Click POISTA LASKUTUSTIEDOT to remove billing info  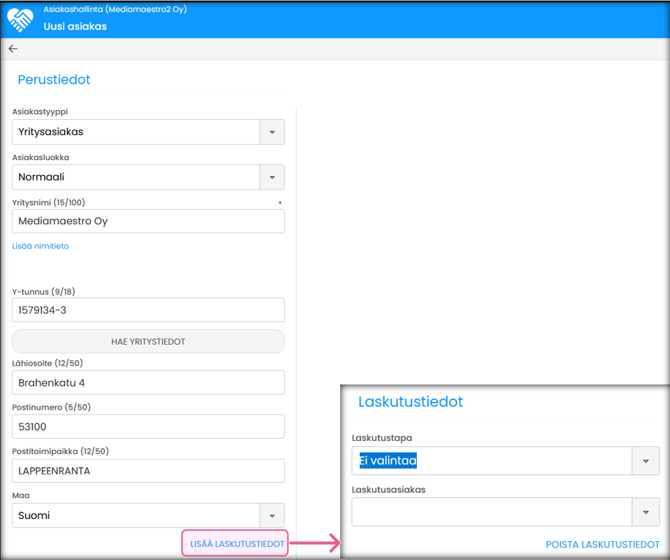pos(602,544)
